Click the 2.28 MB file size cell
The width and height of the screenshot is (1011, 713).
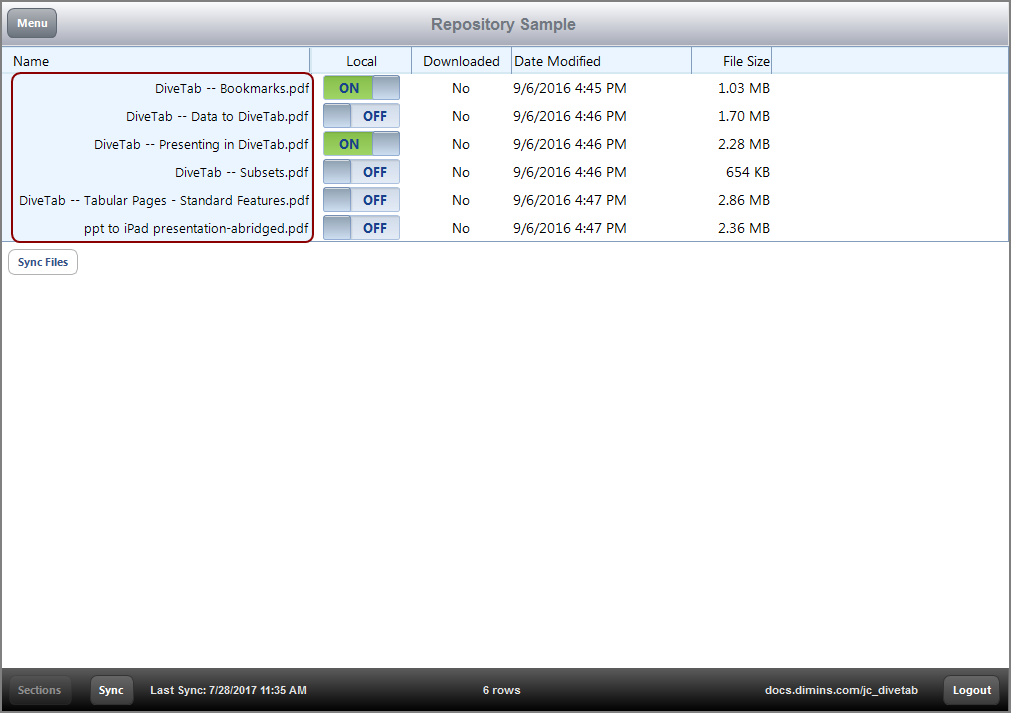744,144
